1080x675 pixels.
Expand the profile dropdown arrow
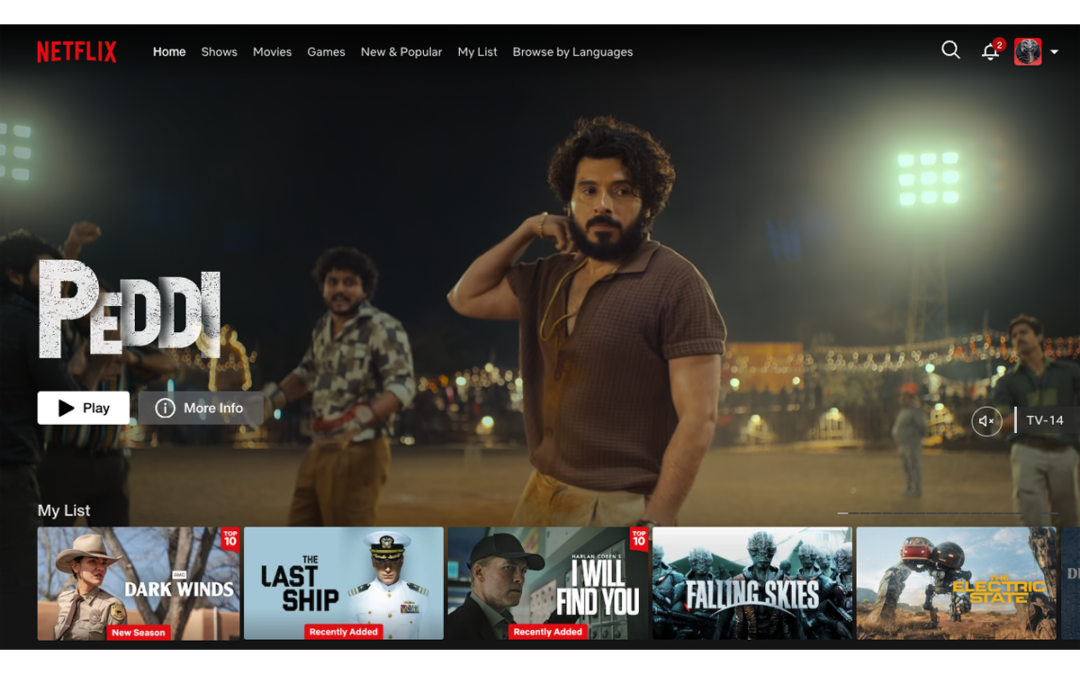tap(1054, 52)
